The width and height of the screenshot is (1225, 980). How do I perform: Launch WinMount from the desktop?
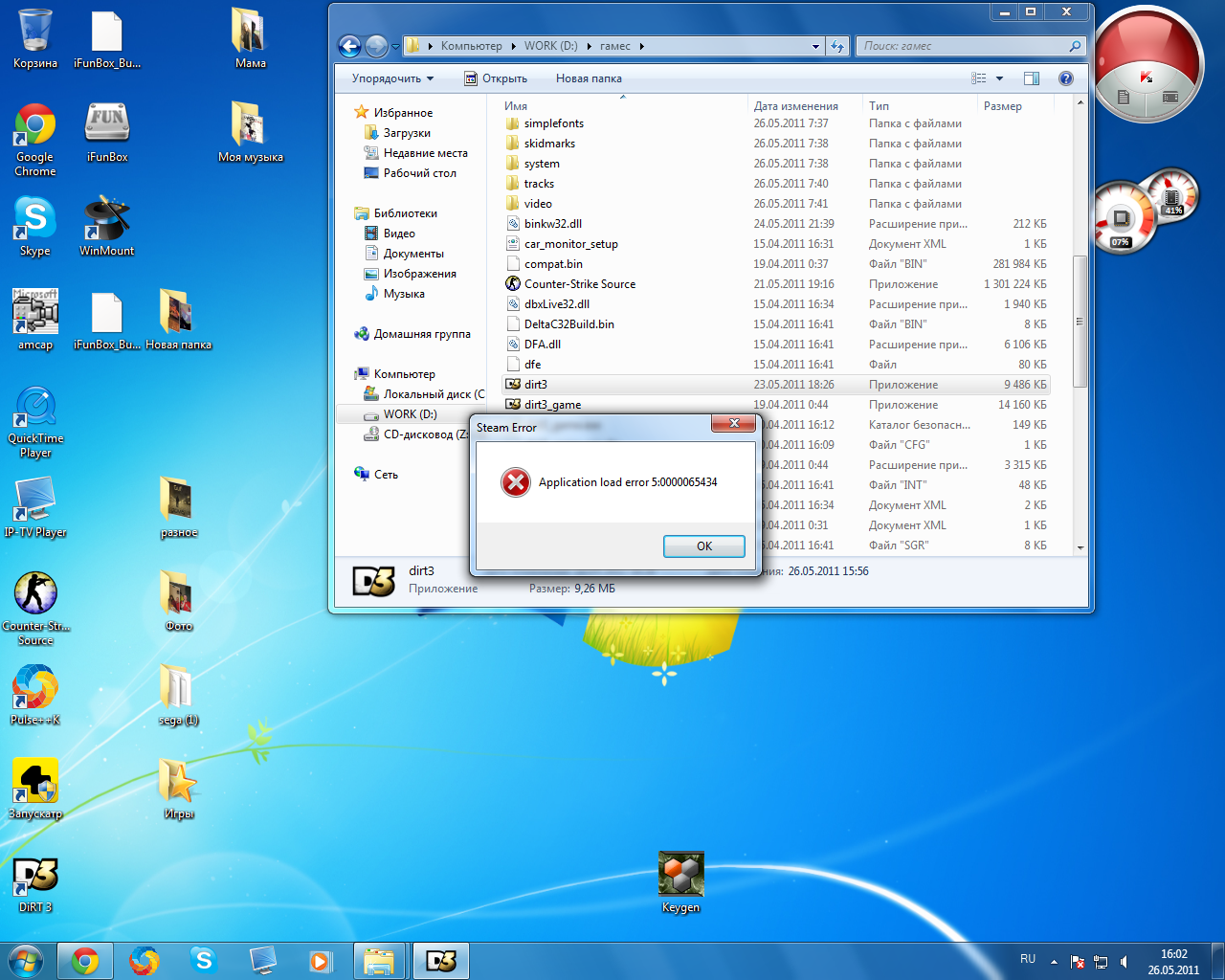(x=106, y=219)
